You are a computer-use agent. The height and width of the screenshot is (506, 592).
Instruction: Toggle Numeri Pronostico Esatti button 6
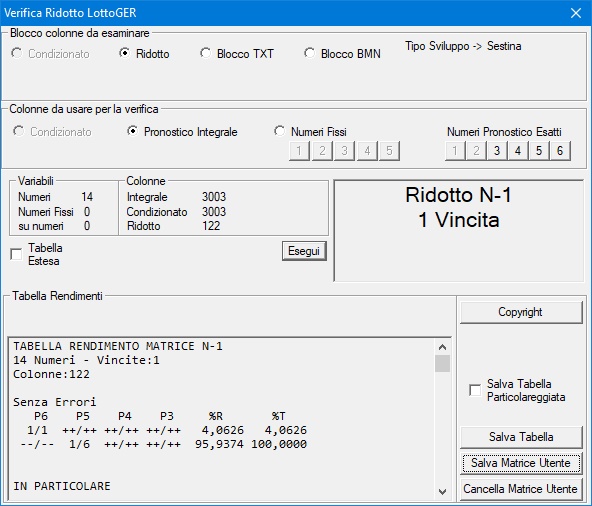tap(560, 151)
